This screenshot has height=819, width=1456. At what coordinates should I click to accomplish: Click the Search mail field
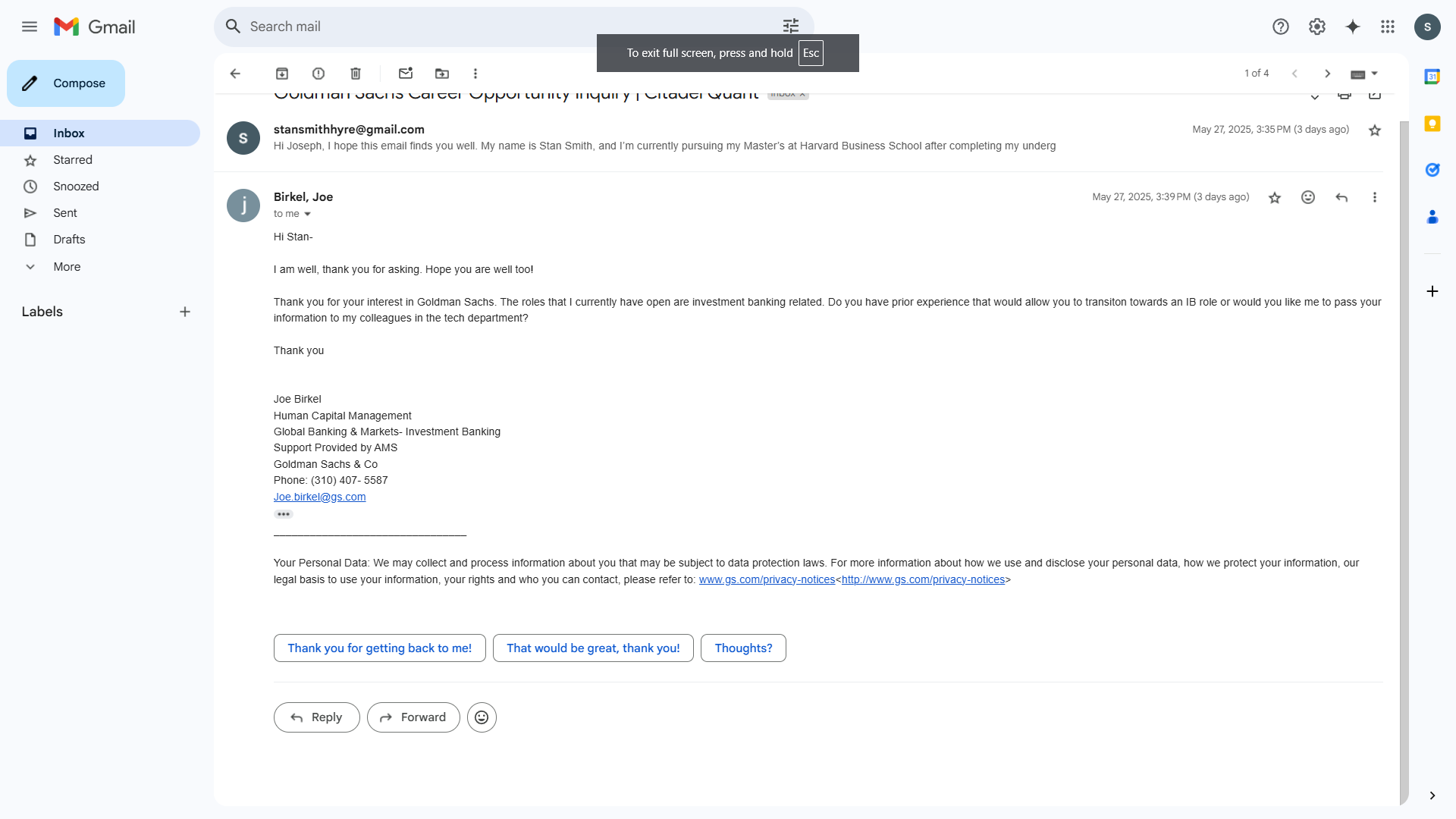(513, 27)
